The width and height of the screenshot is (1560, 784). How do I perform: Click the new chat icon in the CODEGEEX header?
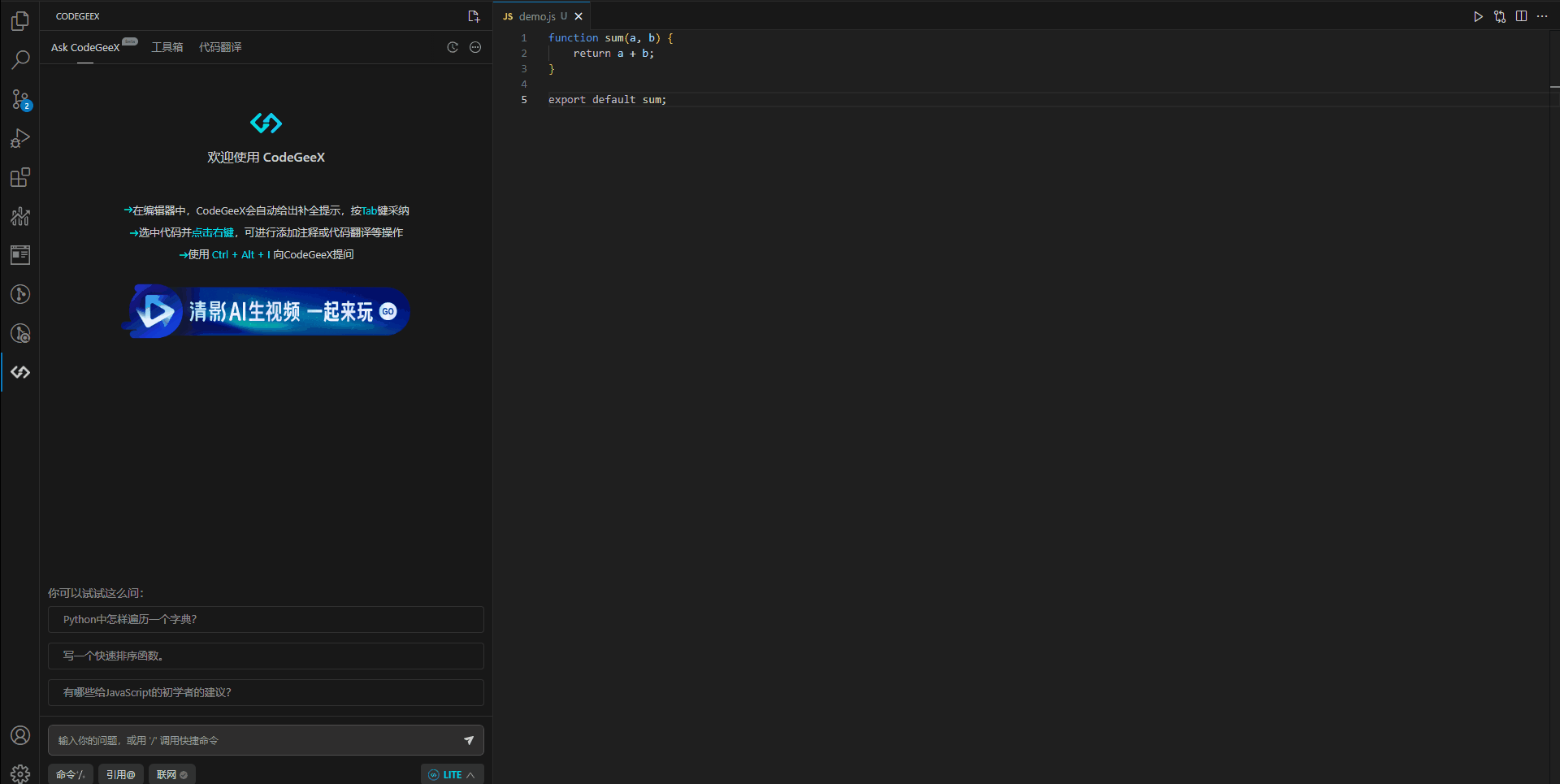pos(474,16)
